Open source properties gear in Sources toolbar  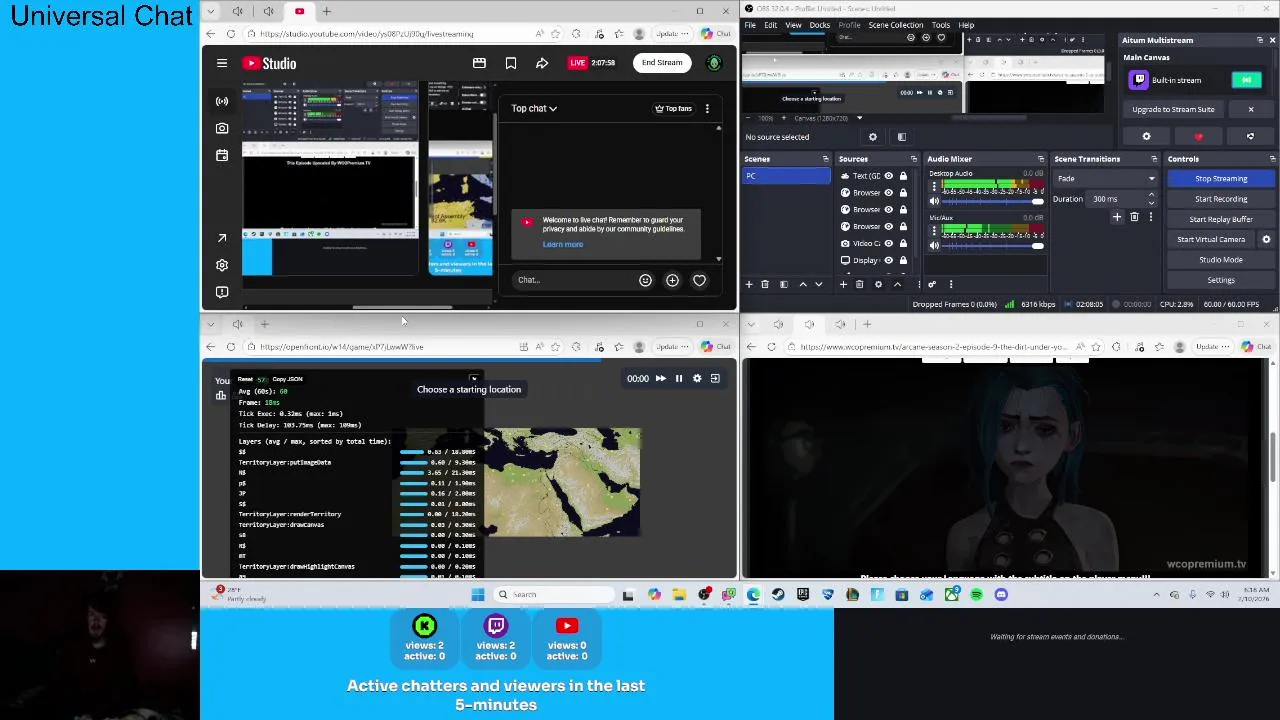tap(878, 284)
